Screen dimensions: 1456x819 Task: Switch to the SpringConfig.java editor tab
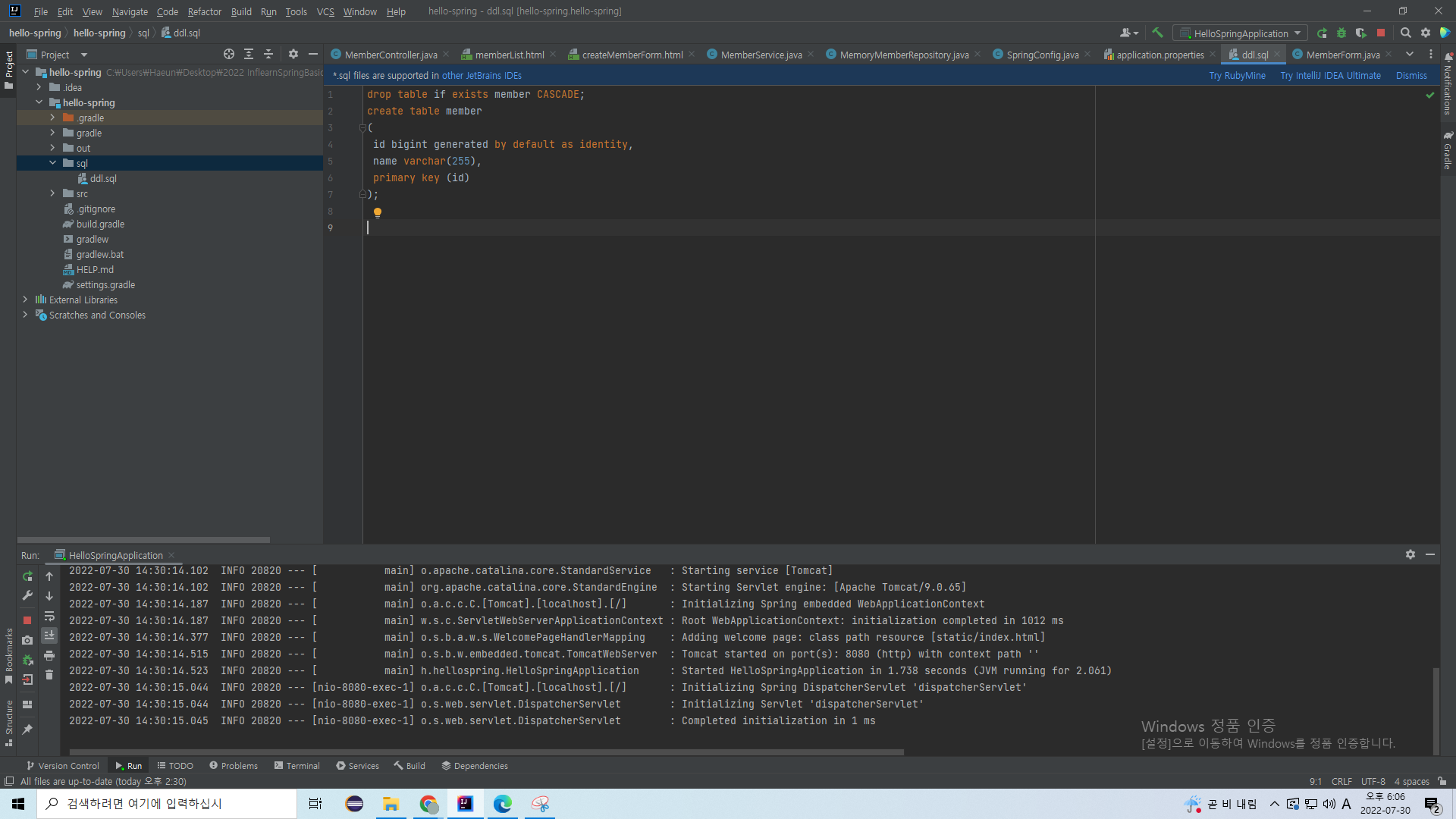click(x=1042, y=55)
